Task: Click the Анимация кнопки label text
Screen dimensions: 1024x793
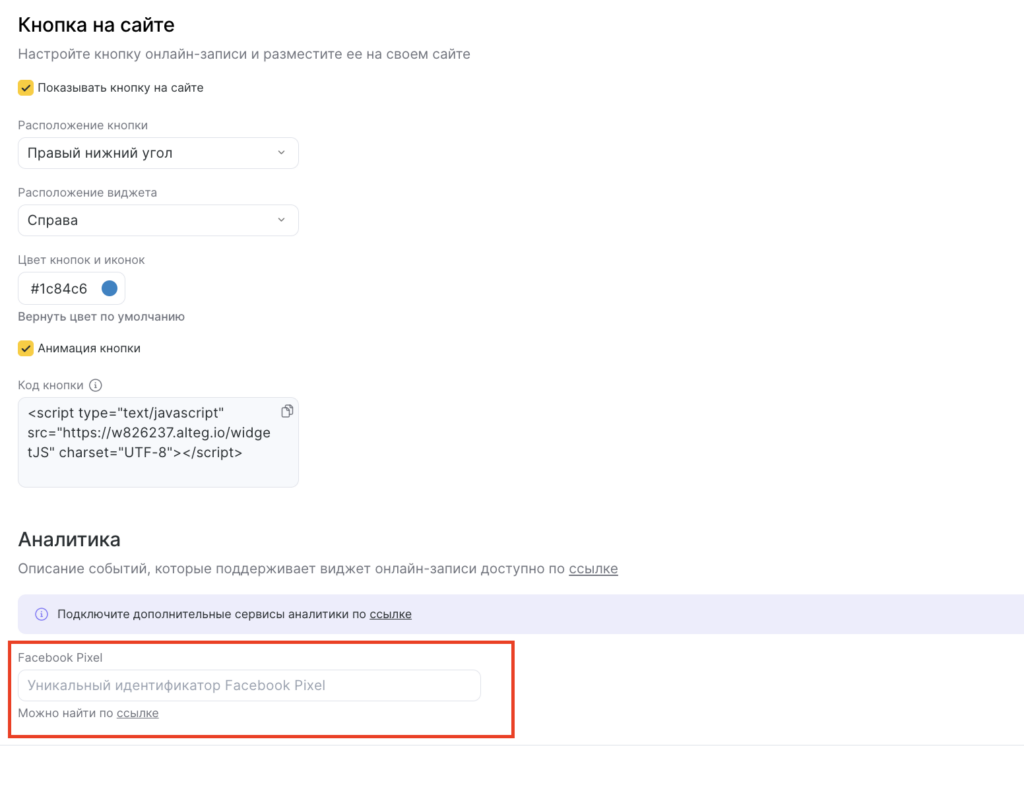Action: tap(89, 348)
